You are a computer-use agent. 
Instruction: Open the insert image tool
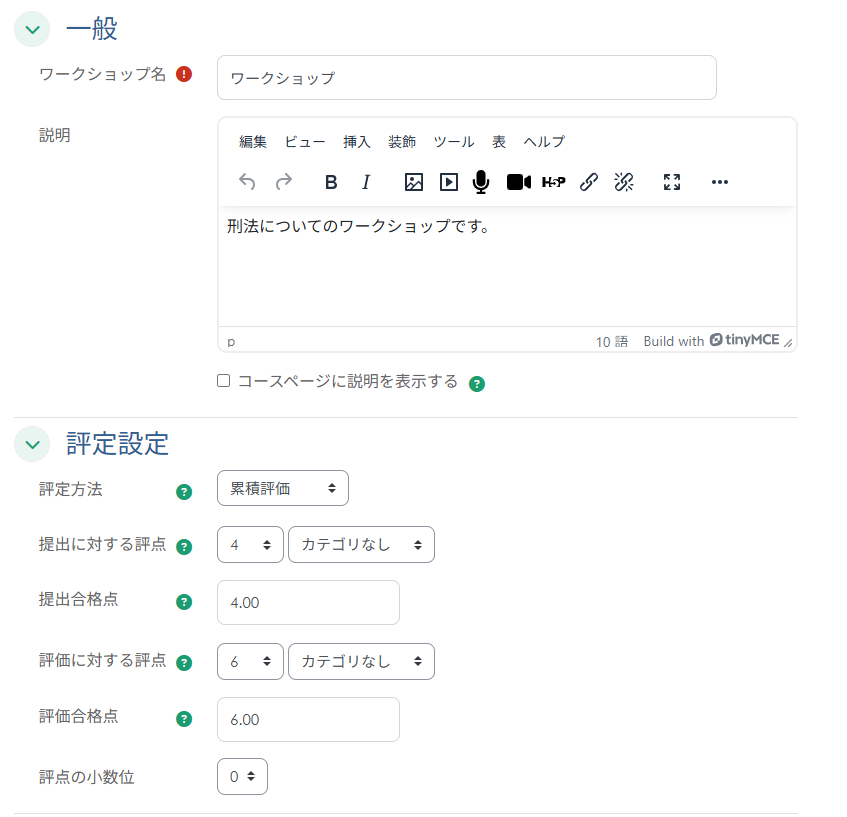(414, 182)
